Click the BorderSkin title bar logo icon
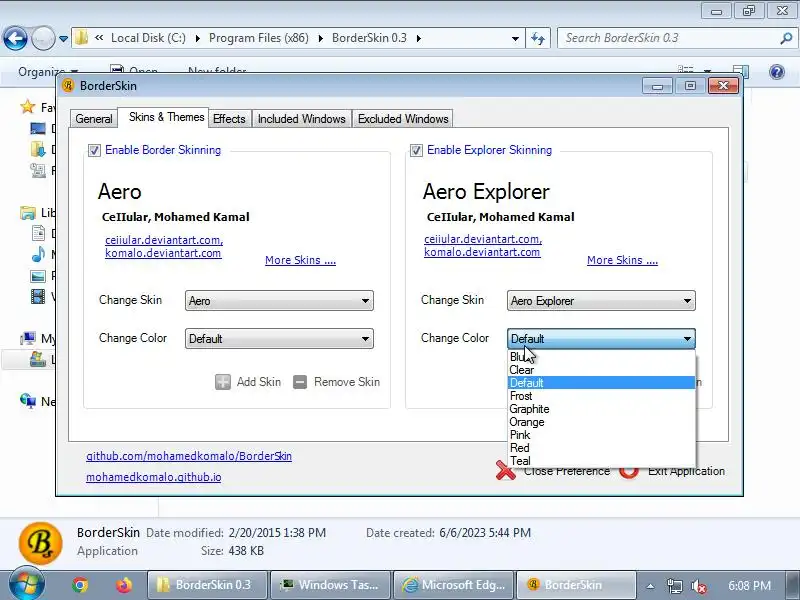 [68, 85]
